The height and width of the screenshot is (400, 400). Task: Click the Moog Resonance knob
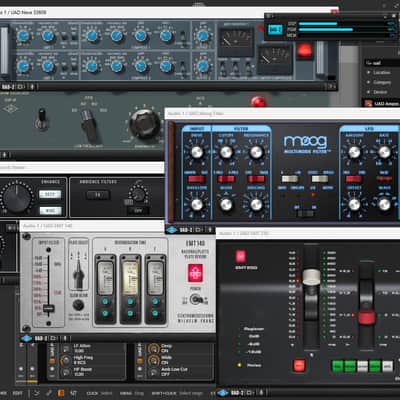256,152
